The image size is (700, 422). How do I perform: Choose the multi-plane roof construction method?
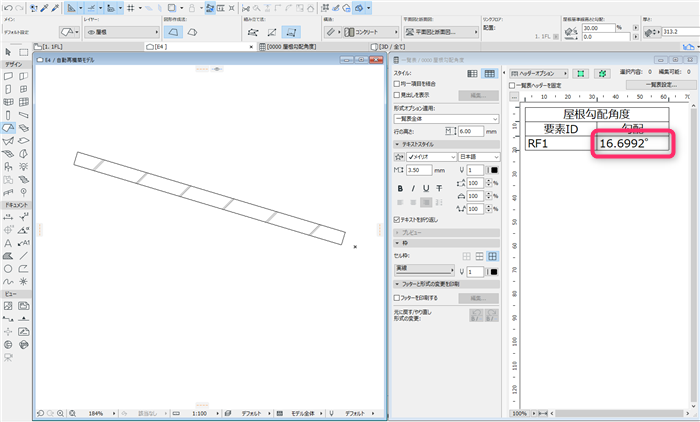click(x=192, y=32)
